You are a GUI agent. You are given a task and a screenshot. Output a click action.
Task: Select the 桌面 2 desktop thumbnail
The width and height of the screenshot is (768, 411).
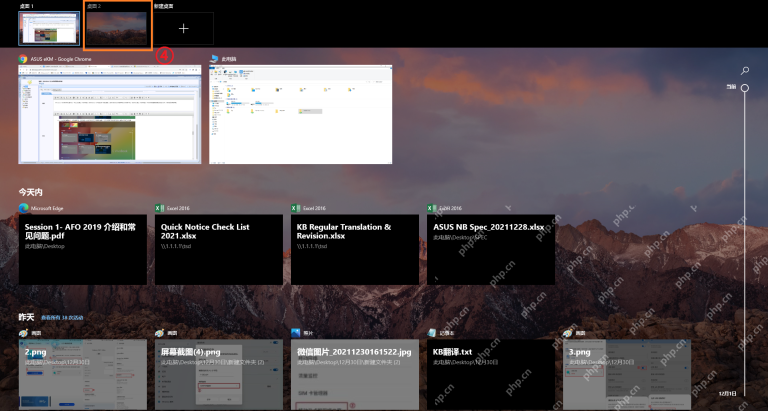pyautogui.click(x=117, y=28)
